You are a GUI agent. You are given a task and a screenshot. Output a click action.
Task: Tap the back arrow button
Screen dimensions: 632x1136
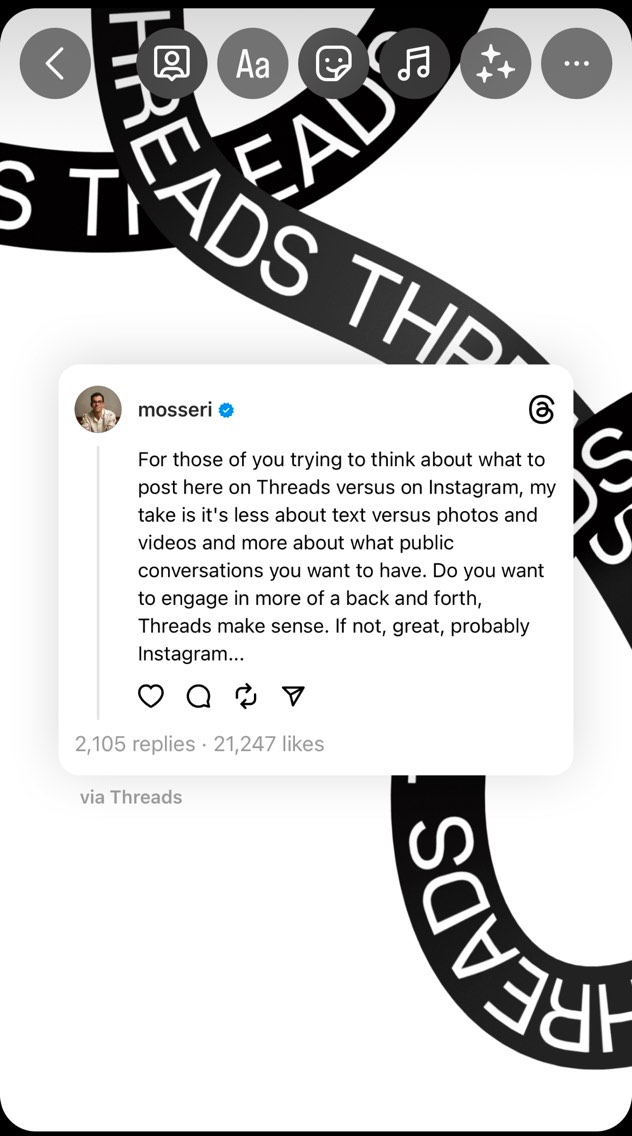[55, 64]
